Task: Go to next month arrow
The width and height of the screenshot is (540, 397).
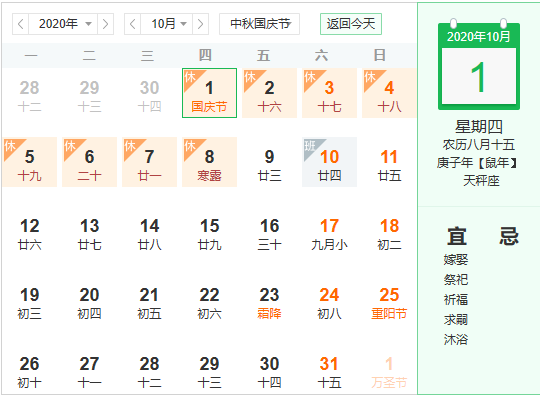Action: (200, 24)
